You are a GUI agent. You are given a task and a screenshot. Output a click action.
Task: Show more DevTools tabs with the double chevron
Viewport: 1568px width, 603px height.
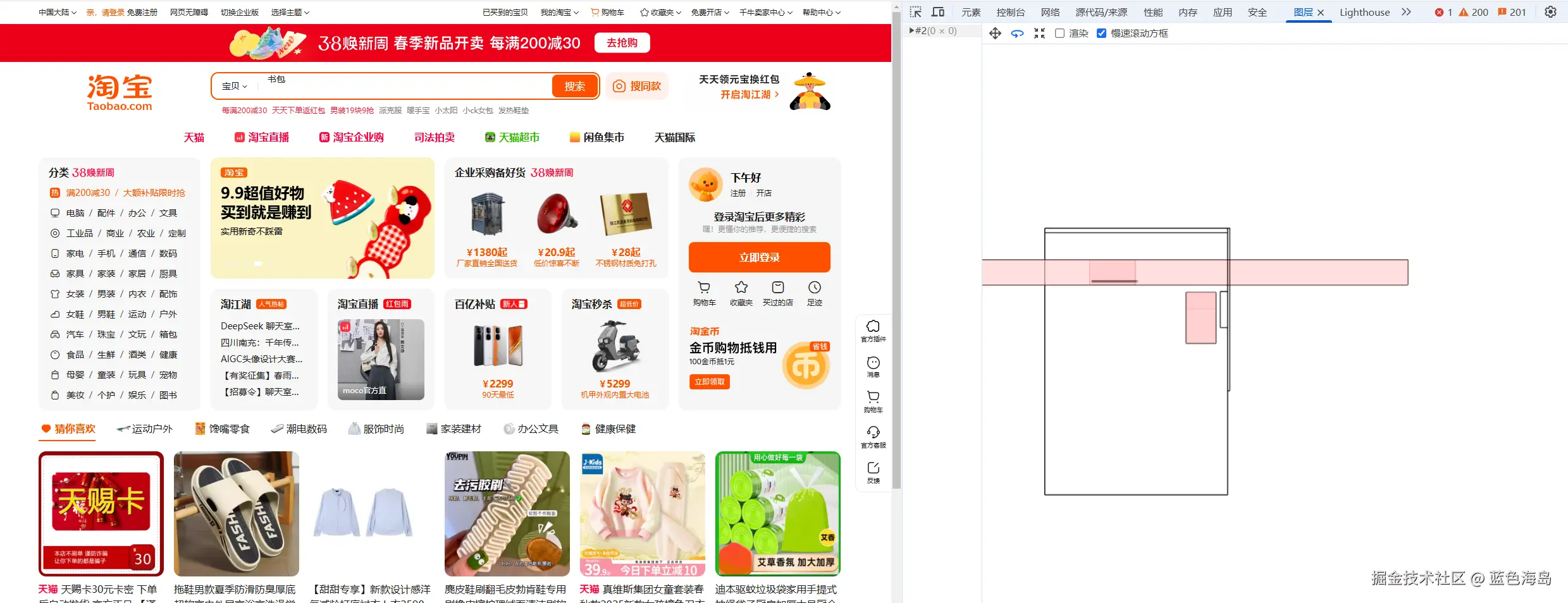coord(1406,12)
